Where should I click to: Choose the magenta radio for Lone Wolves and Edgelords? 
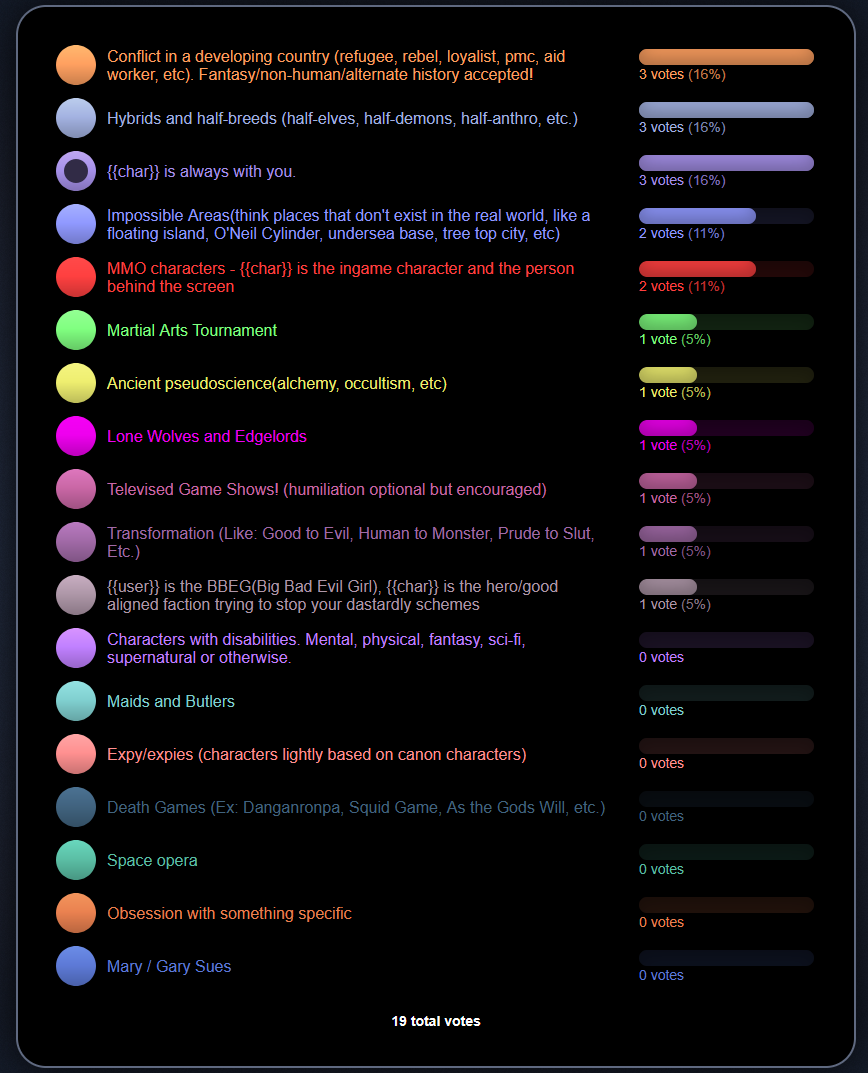[x=76, y=436]
